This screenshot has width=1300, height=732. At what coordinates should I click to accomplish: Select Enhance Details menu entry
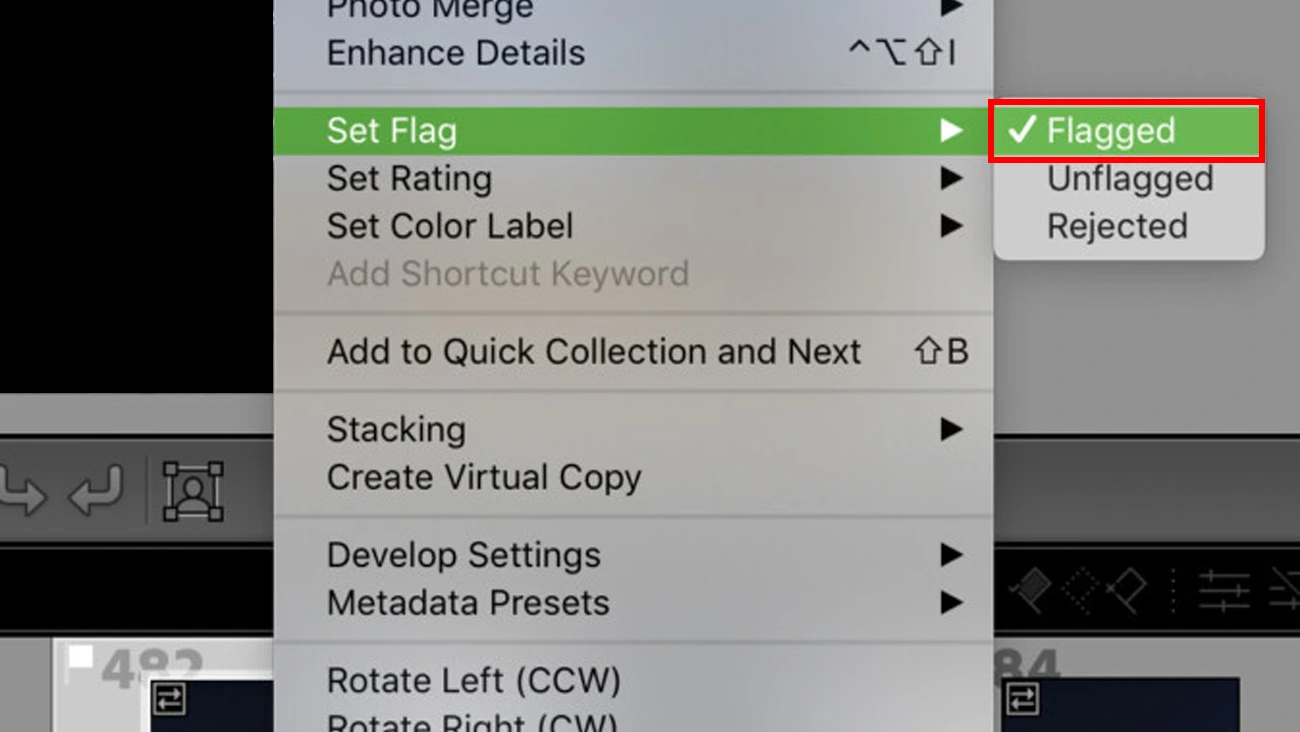456,53
